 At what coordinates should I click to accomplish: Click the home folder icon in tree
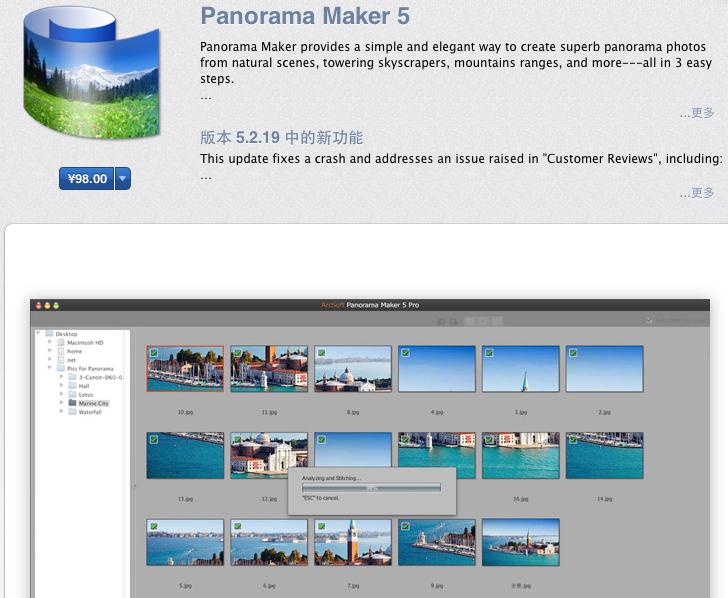[60, 351]
